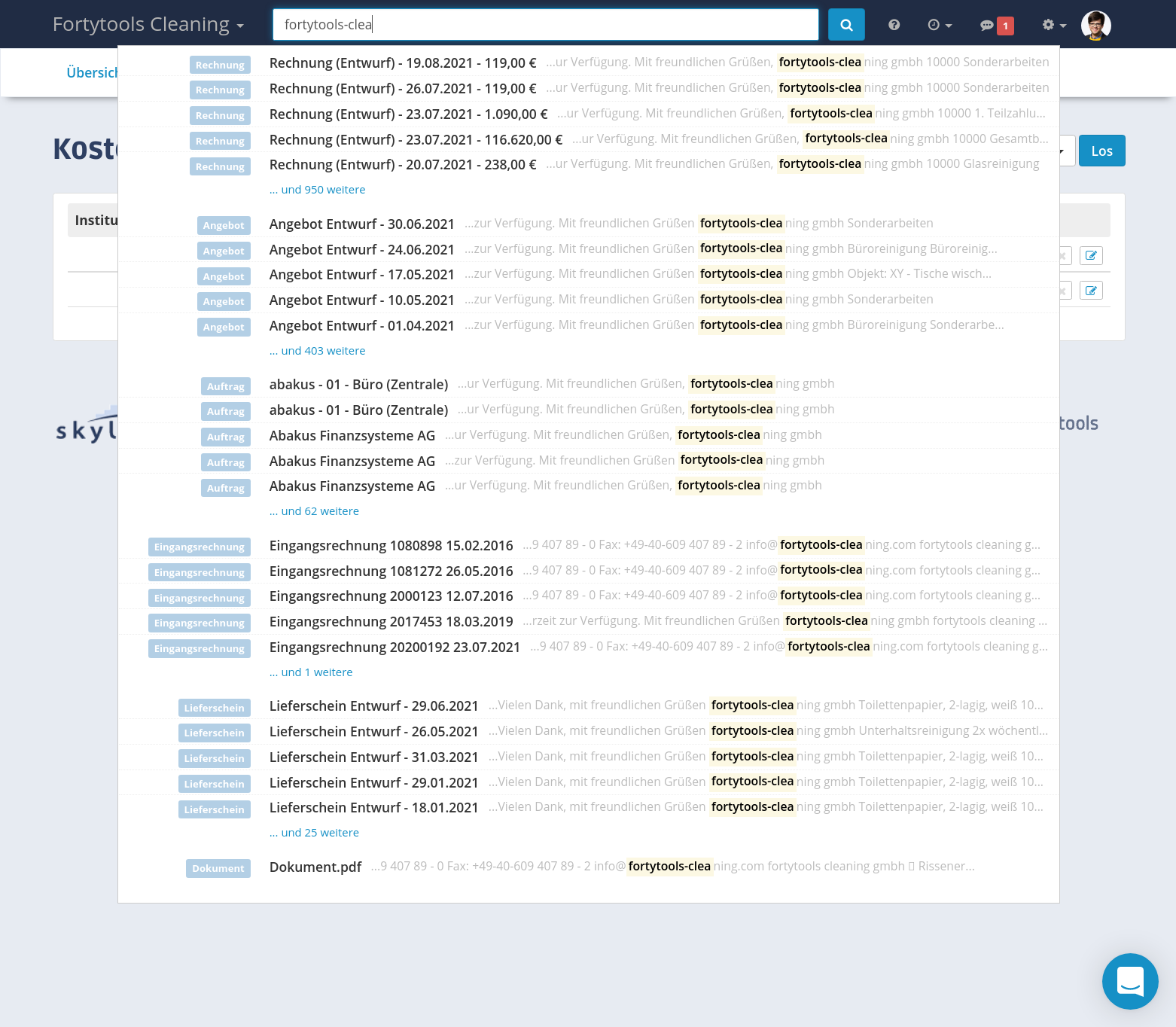Show '... und 25 weitere' delivery notes
This screenshot has height=1027, width=1176.
(314, 833)
